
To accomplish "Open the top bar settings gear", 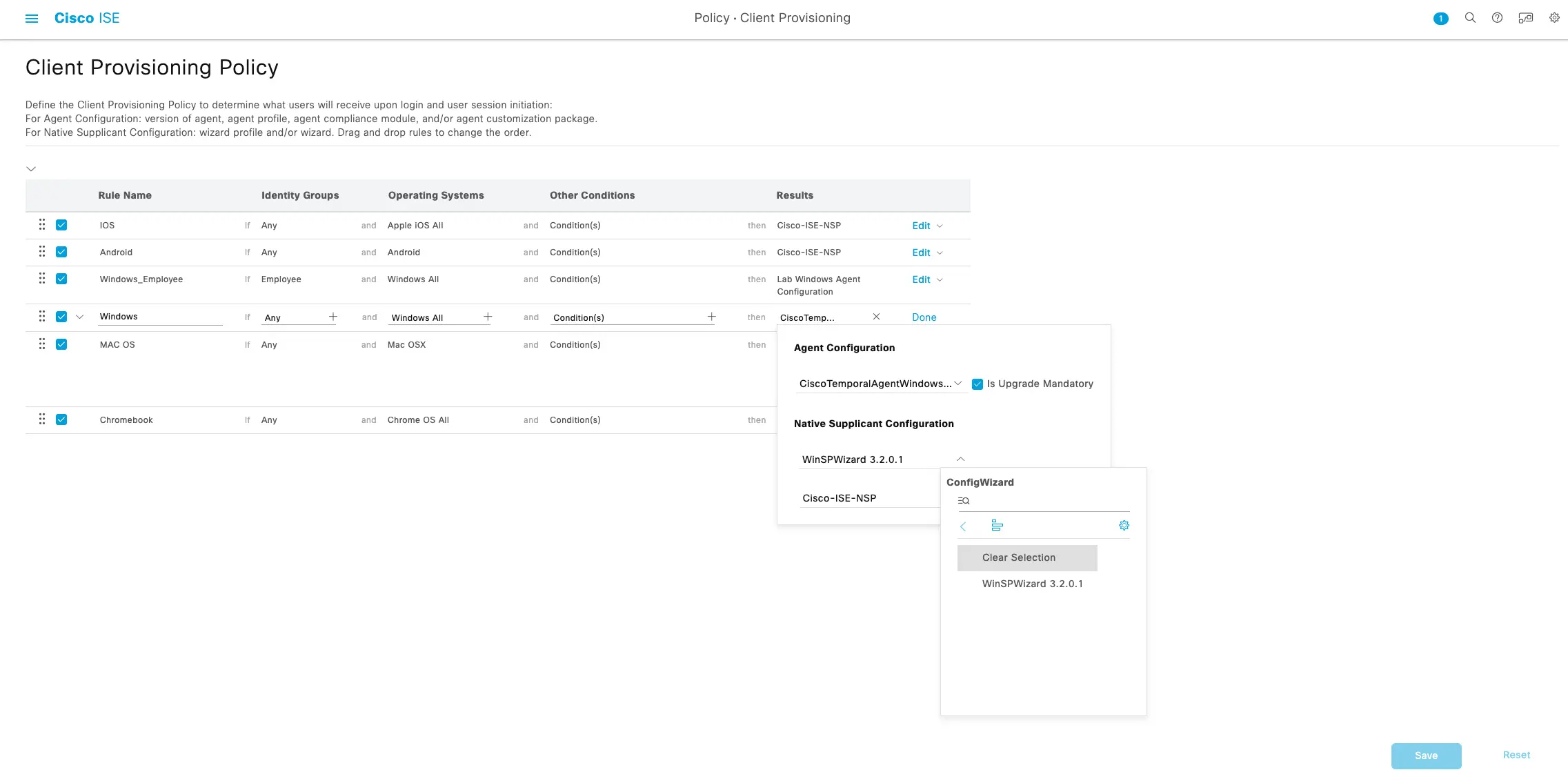I will point(1554,18).
